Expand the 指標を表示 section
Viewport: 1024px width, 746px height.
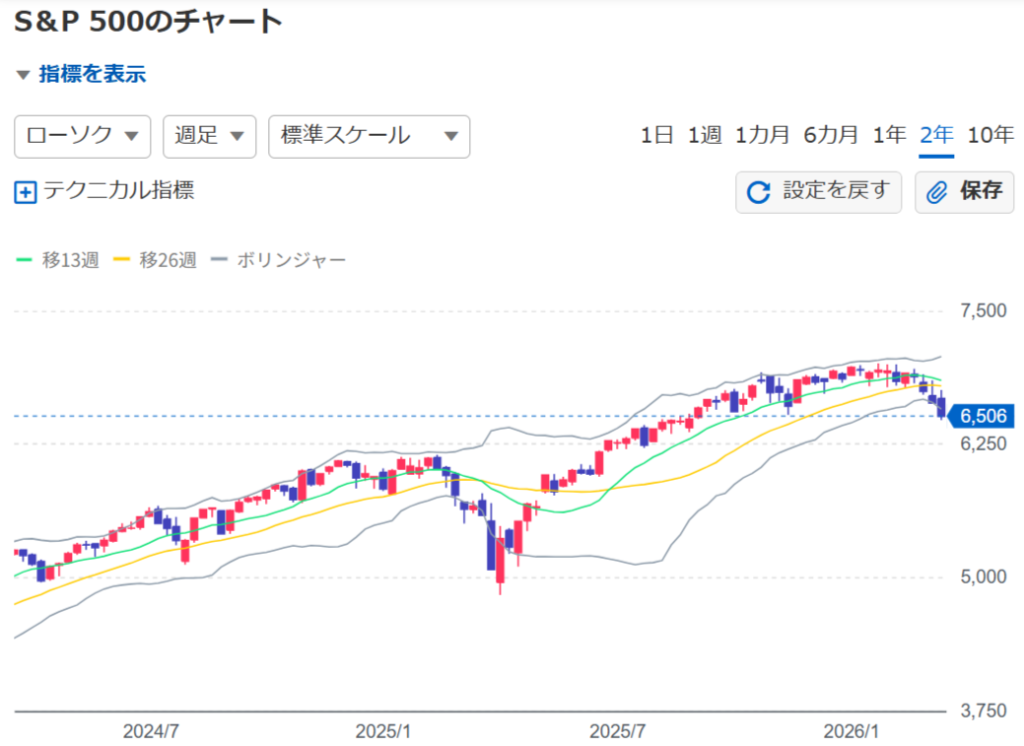point(92,74)
